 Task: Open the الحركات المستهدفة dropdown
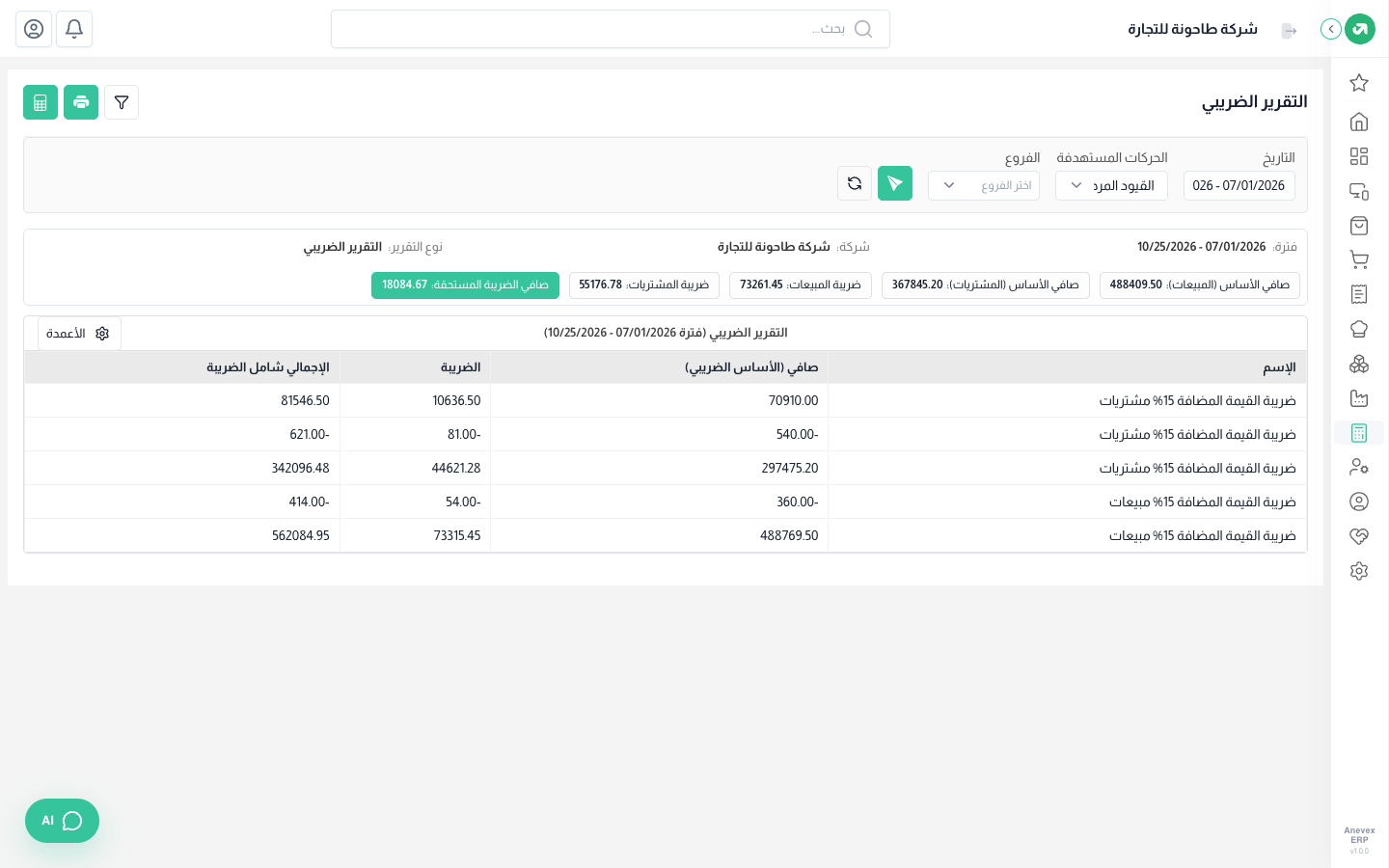tap(1111, 185)
